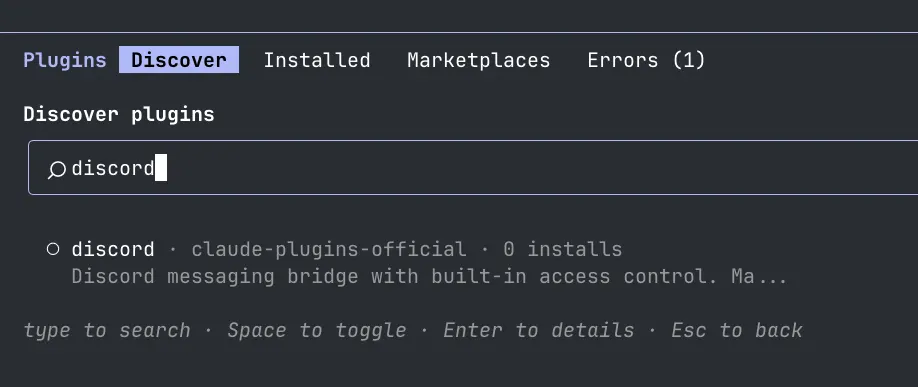918x387 pixels.
Task: Click the 'Esc to back' hint
Action: pos(737,330)
